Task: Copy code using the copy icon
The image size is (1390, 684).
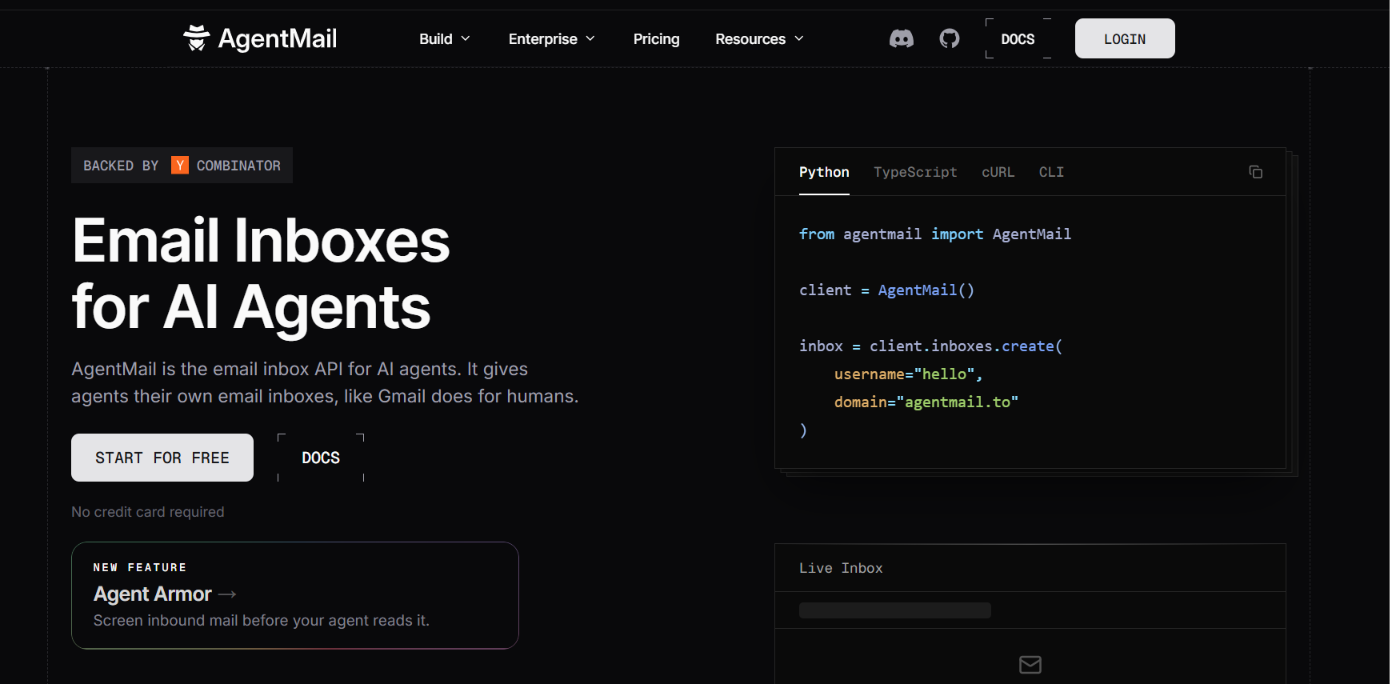Action: pos(1256,172)
